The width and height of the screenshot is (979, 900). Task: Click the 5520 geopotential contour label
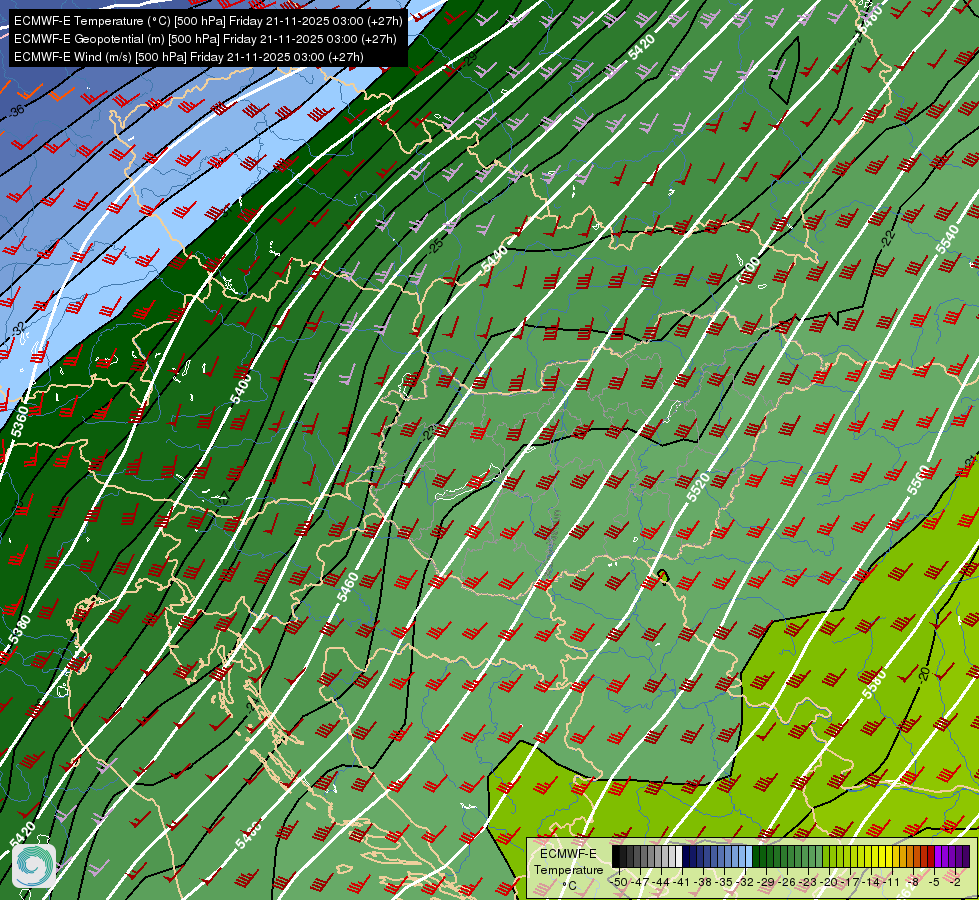698,487
